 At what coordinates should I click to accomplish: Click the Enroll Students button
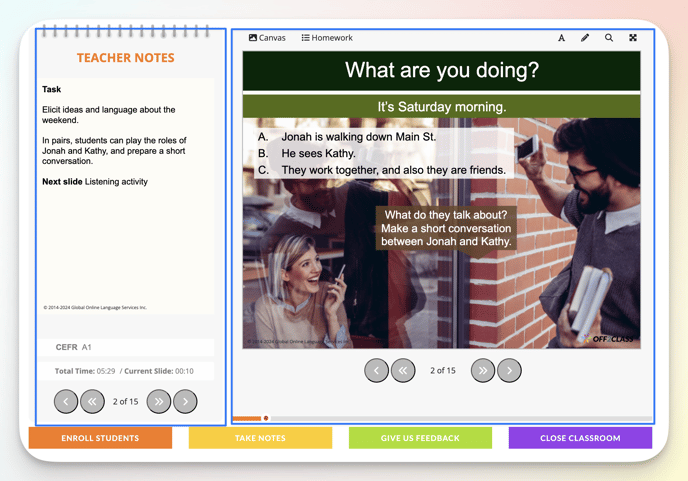click(x=100, y=438)
